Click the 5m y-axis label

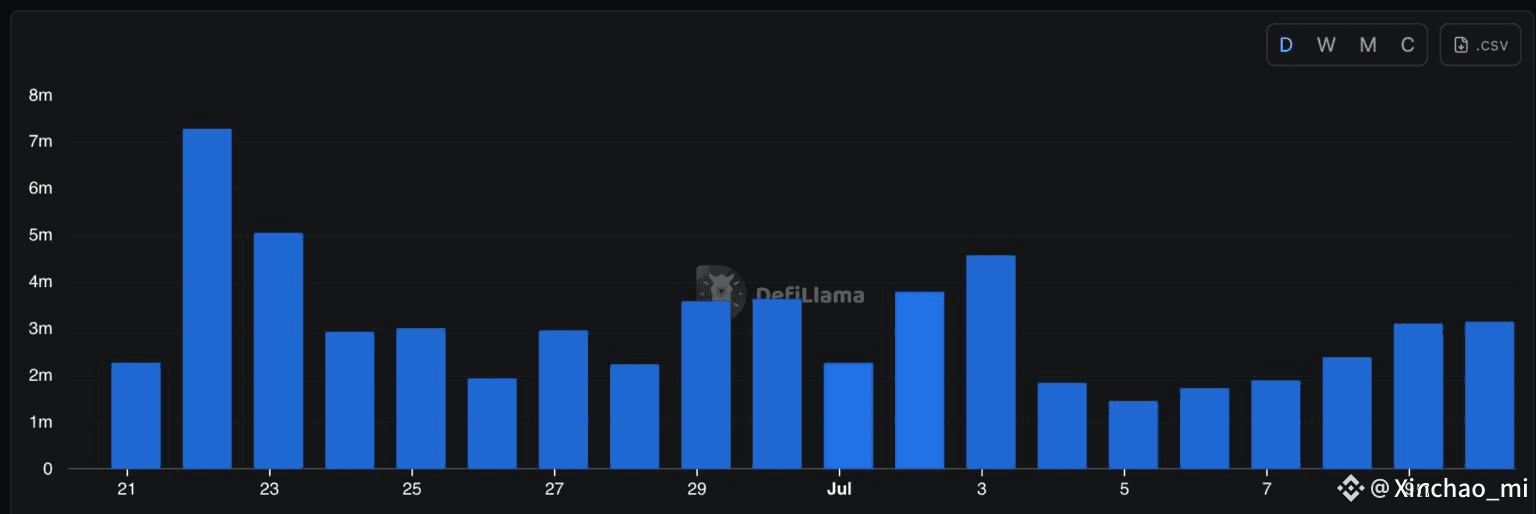tap(40, 236)
